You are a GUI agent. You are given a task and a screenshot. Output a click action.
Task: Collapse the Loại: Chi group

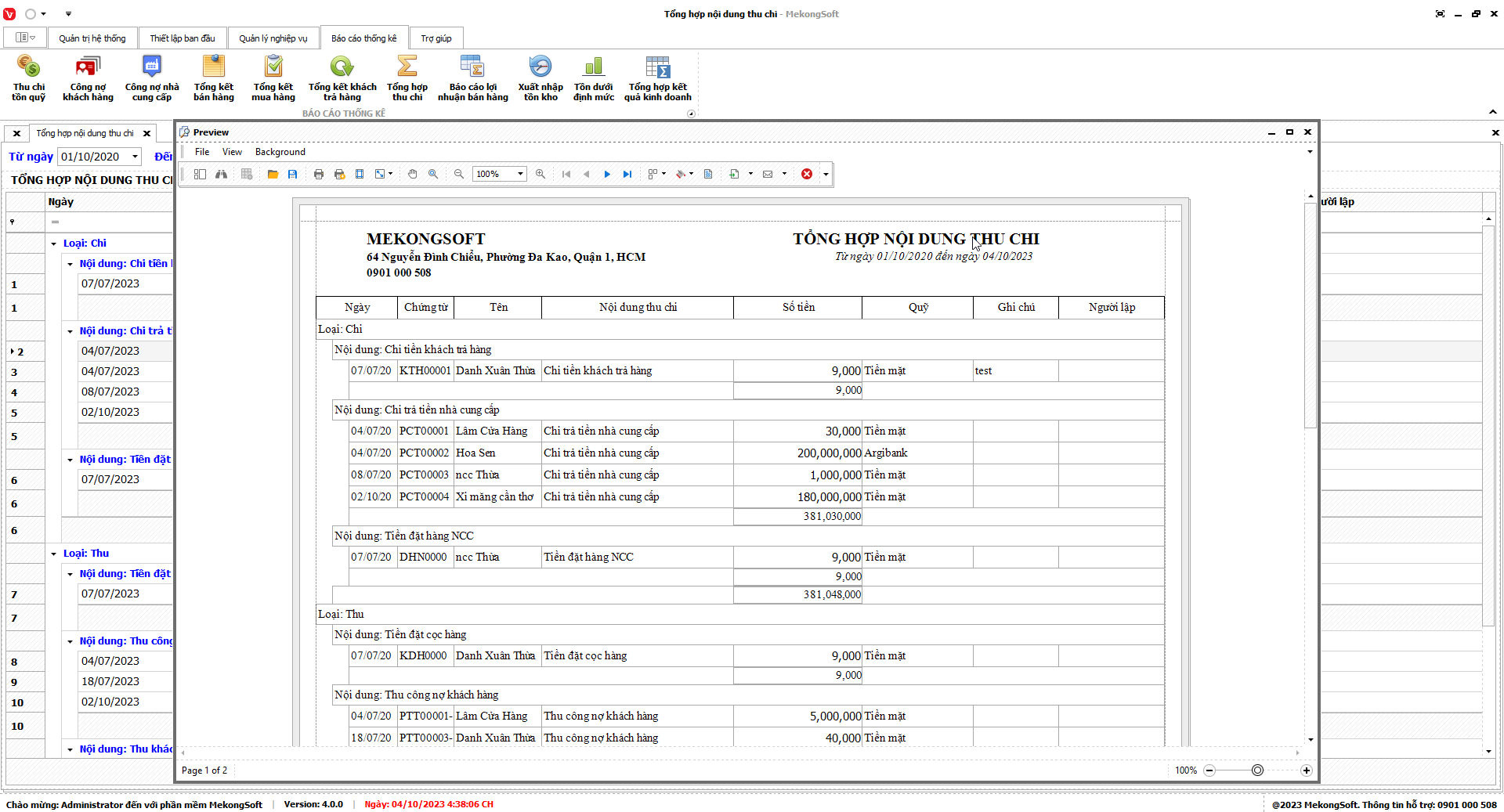[x=54, y=244]
